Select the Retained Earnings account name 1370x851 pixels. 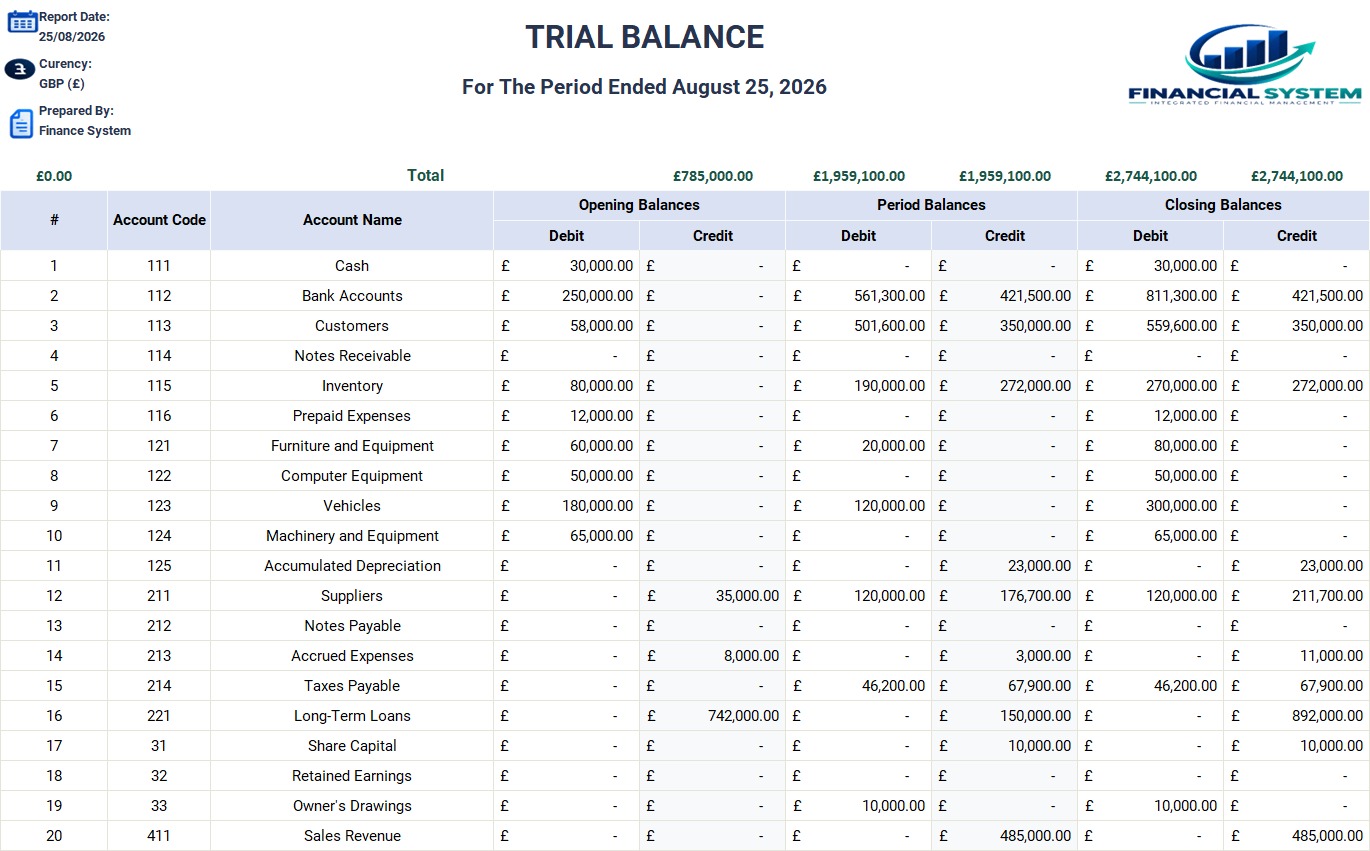pyautogui.click(x=352, y=776)
